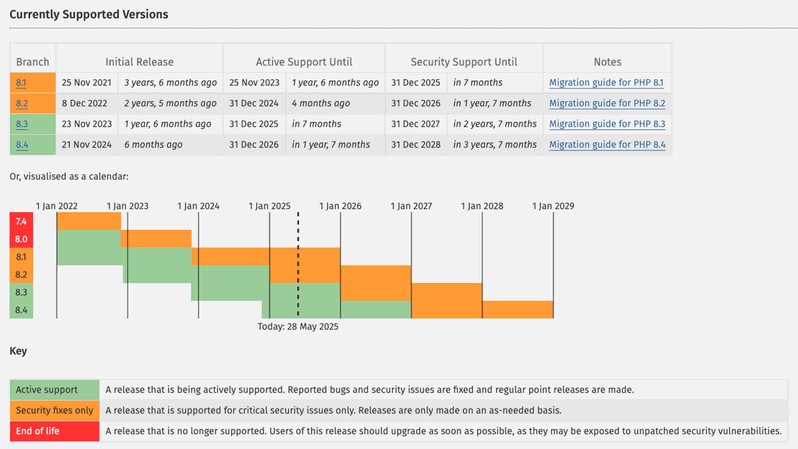Click '1 year, 6 months ago' active support cell
This screenshot has width=798, height=449.
click(x=335, y=82)
